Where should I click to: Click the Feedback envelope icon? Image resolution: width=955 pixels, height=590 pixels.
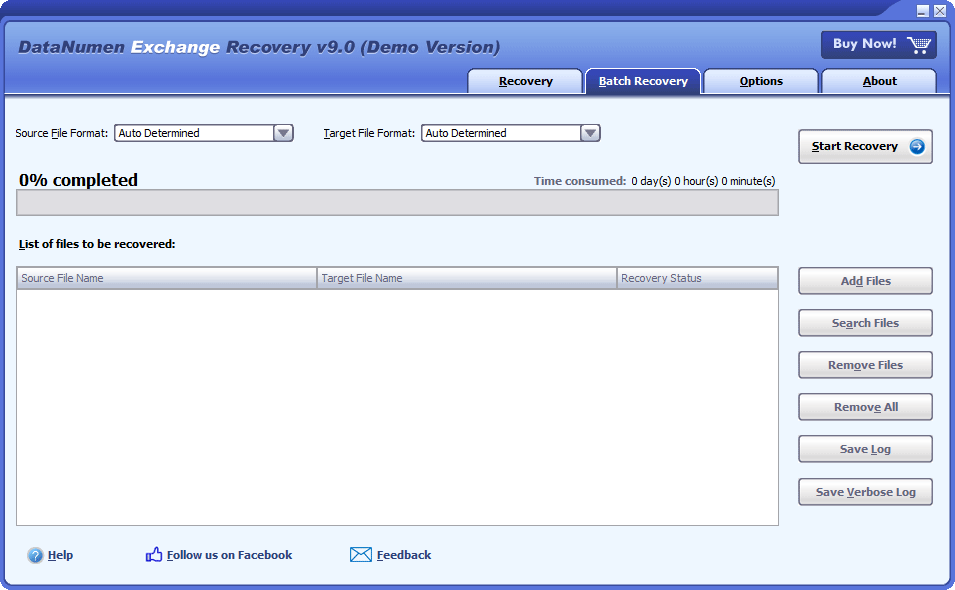coord(361,555)
